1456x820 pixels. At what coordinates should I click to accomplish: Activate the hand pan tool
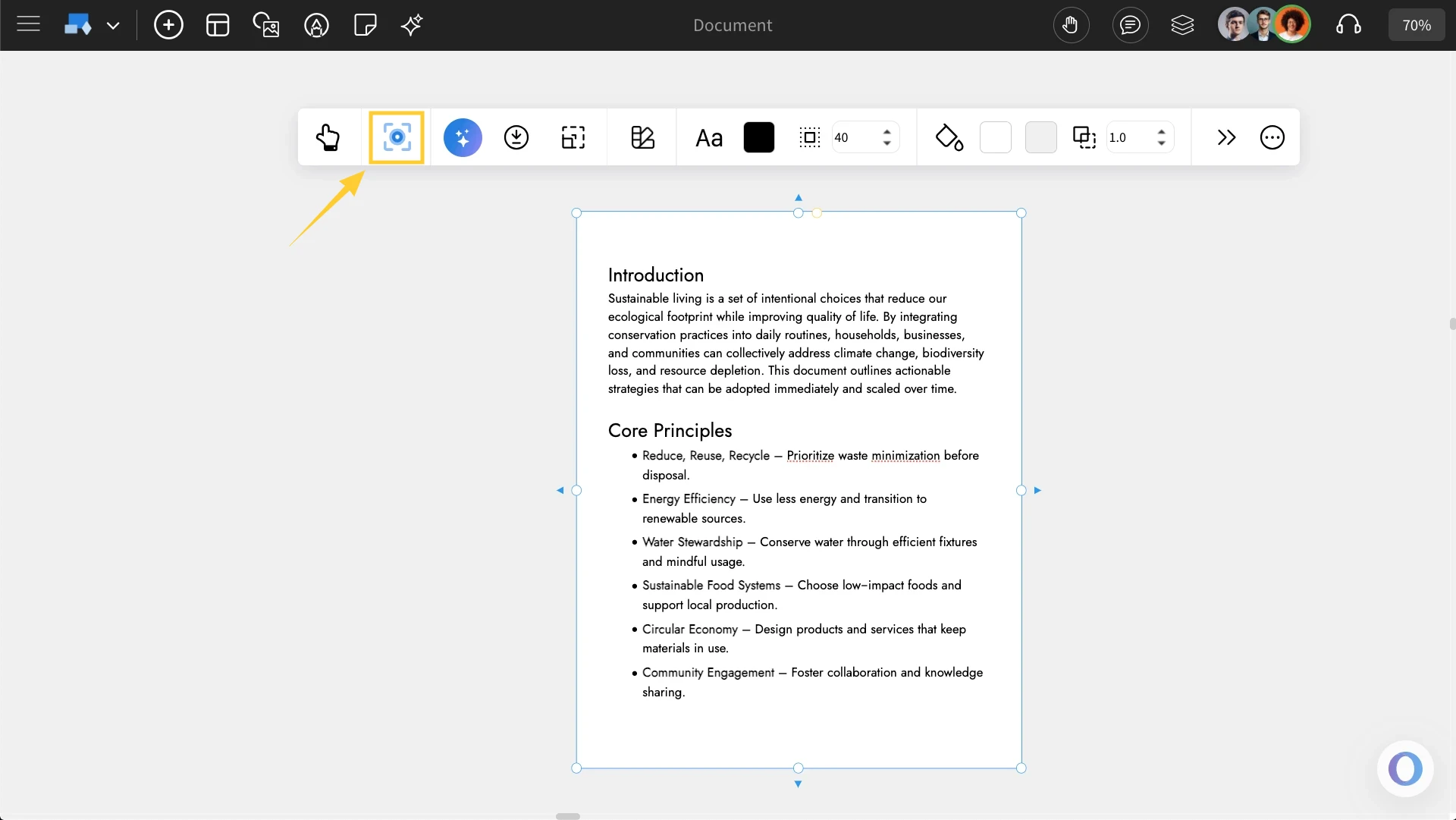click(x=1071, y=24)
